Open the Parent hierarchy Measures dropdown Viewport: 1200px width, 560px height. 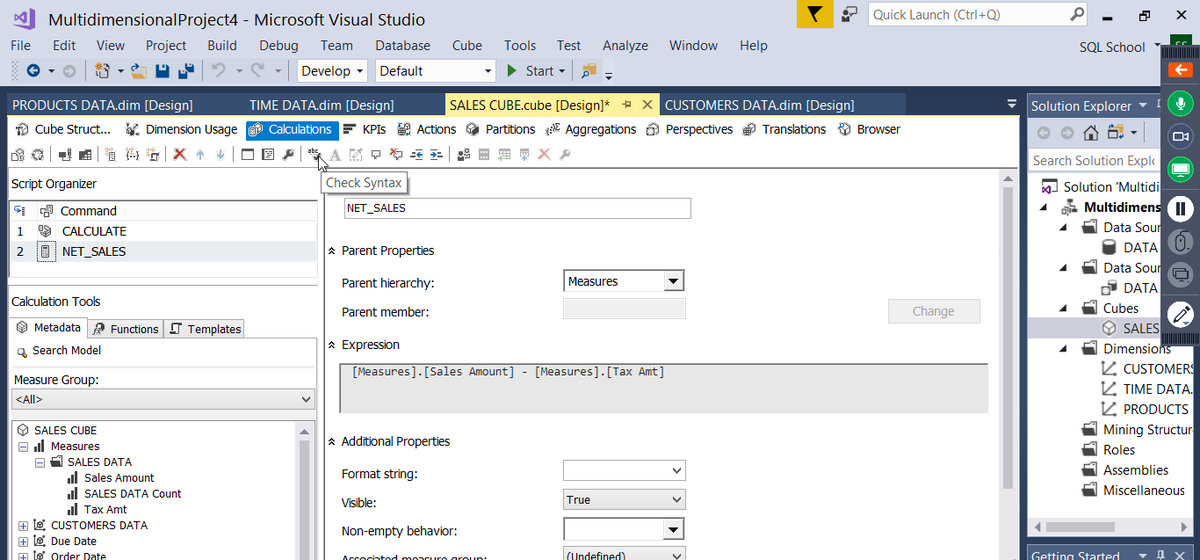(674, 282)
